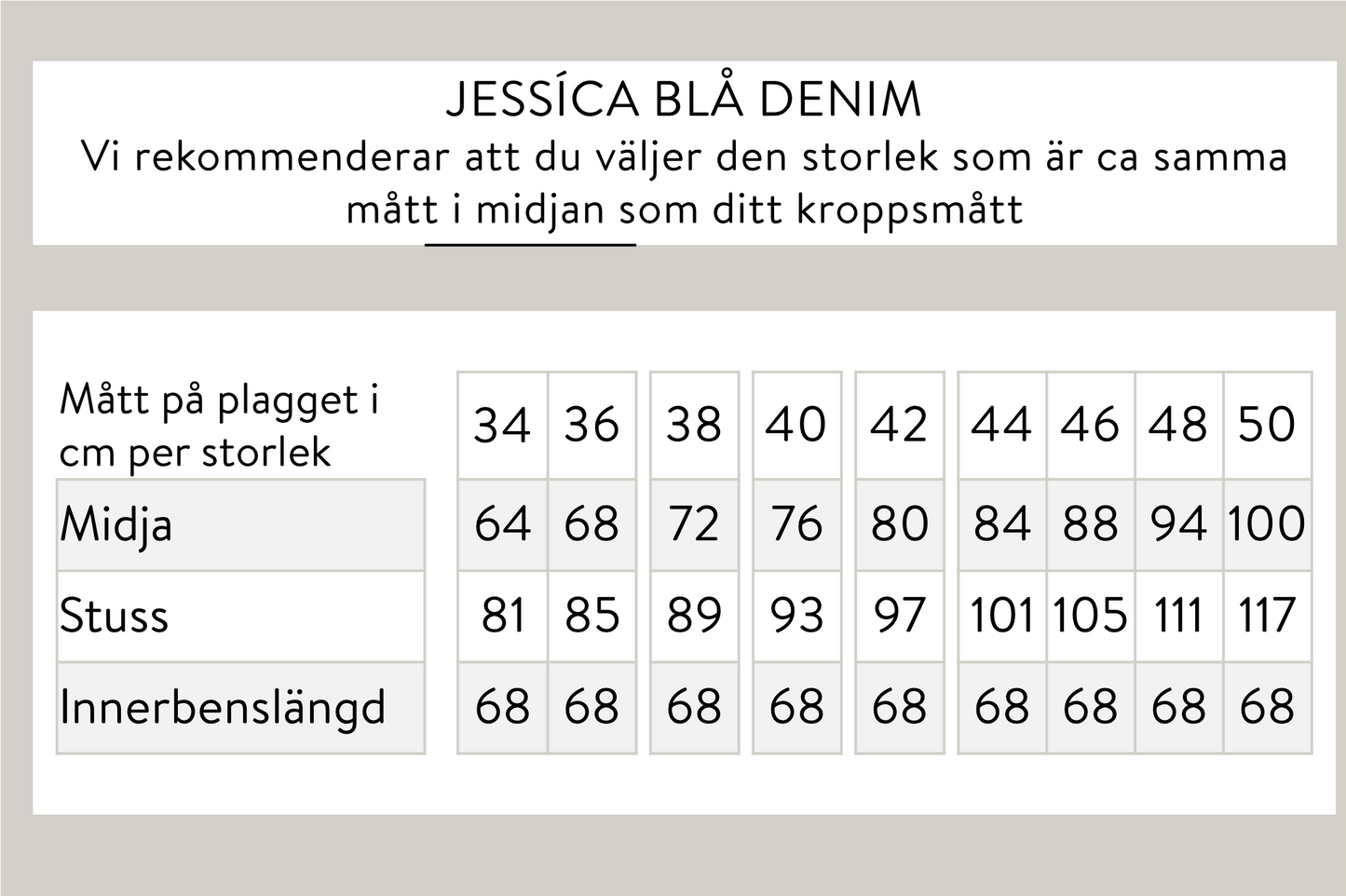The width and height of the screenshot is (1346, 896).
Task: Click Stuss value 97 cell
Action: pyautogui.click(x=899, y=616)
